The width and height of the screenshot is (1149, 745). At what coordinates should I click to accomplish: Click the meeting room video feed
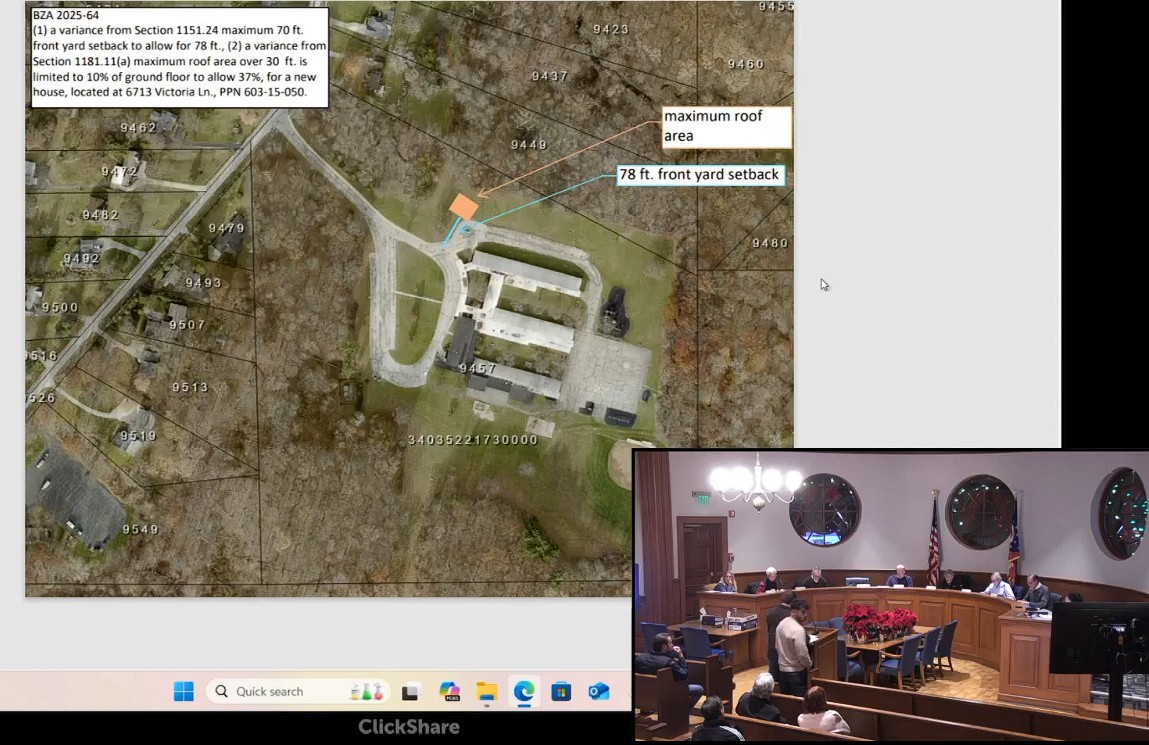point(890,596)
